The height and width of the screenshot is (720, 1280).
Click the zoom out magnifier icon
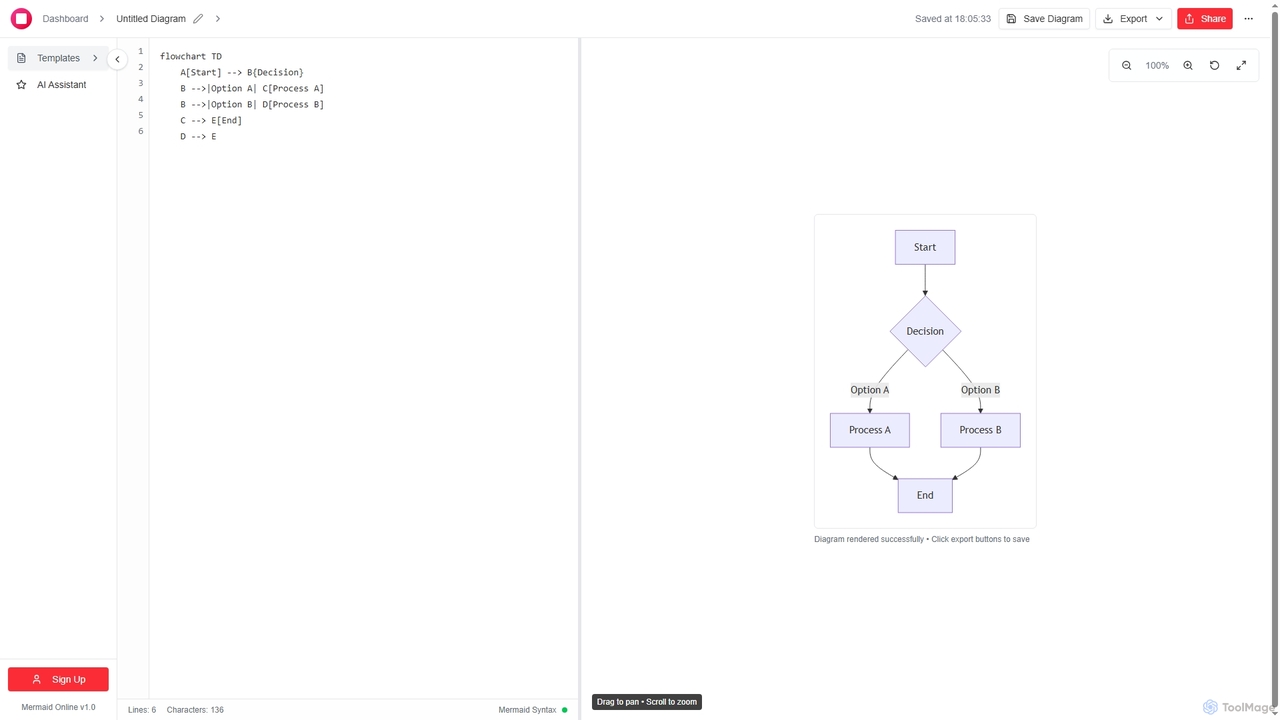(x=1127, y=65)
